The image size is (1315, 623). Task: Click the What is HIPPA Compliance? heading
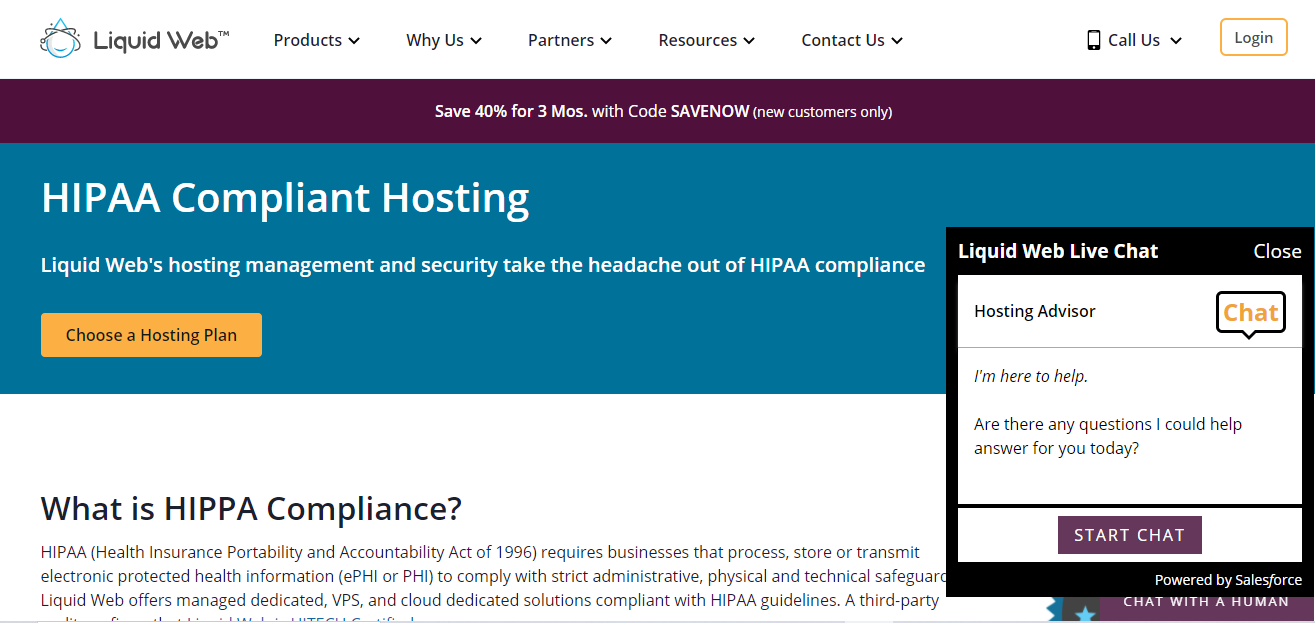(x=251, y=508)
